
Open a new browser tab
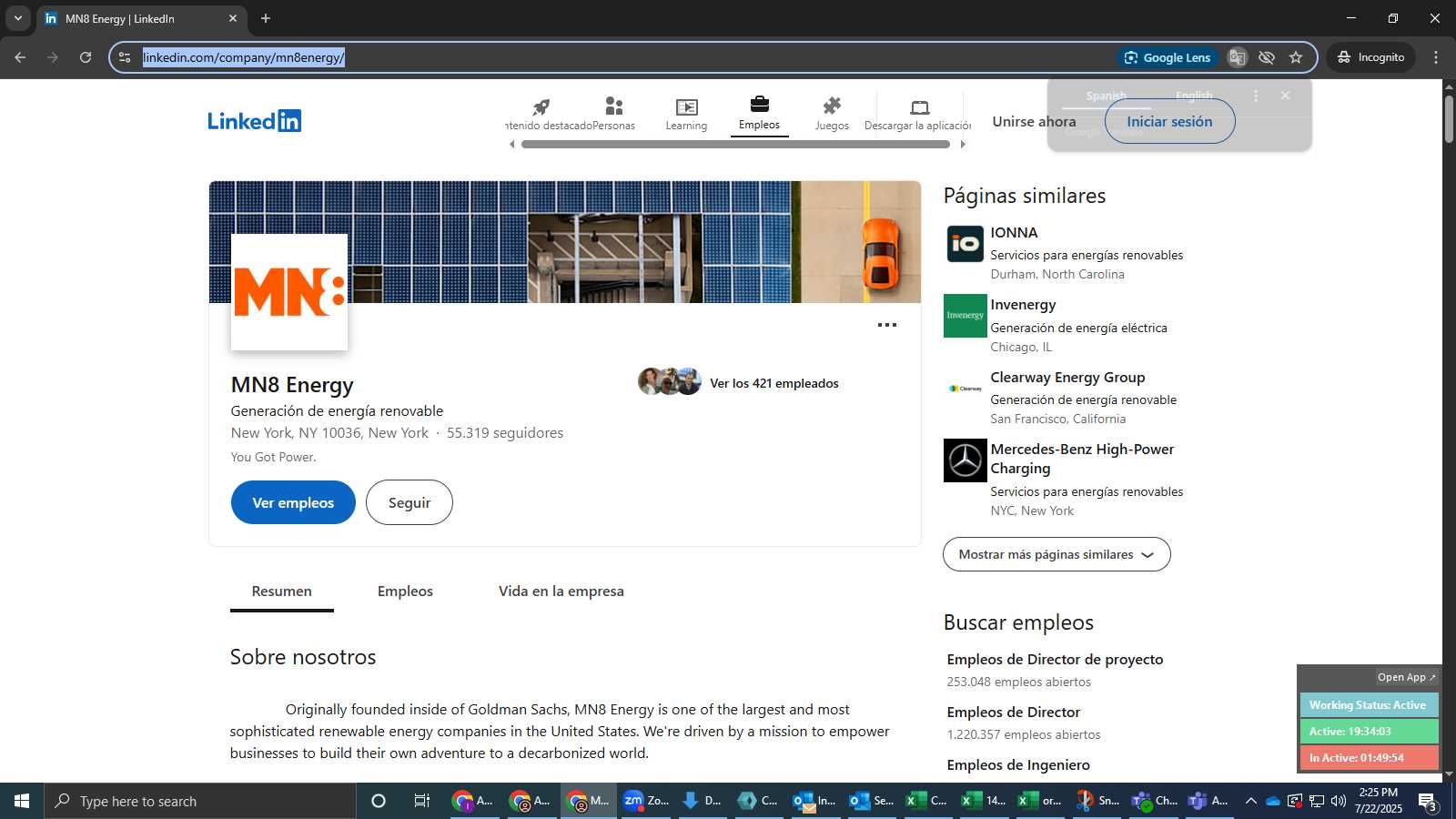click(266, 18)
